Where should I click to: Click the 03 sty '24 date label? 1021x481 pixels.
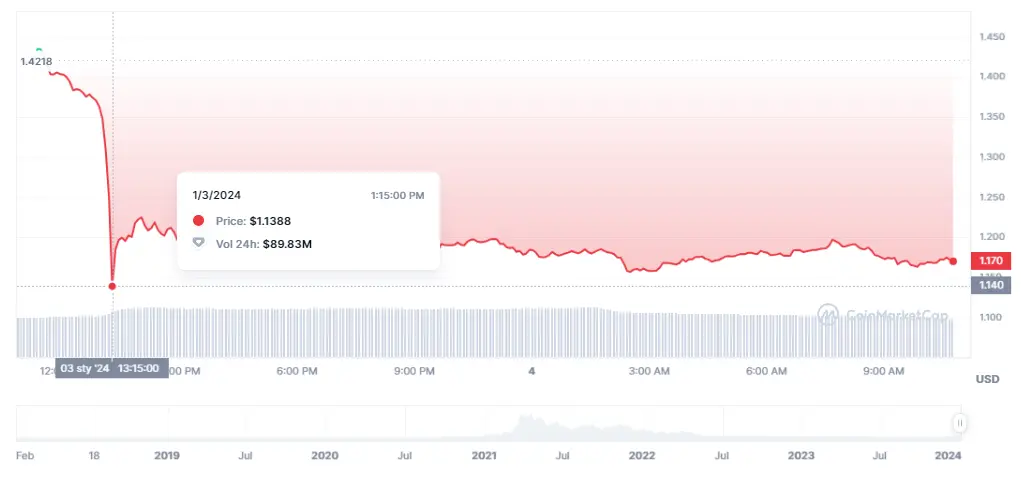click(x=84, y=368)
